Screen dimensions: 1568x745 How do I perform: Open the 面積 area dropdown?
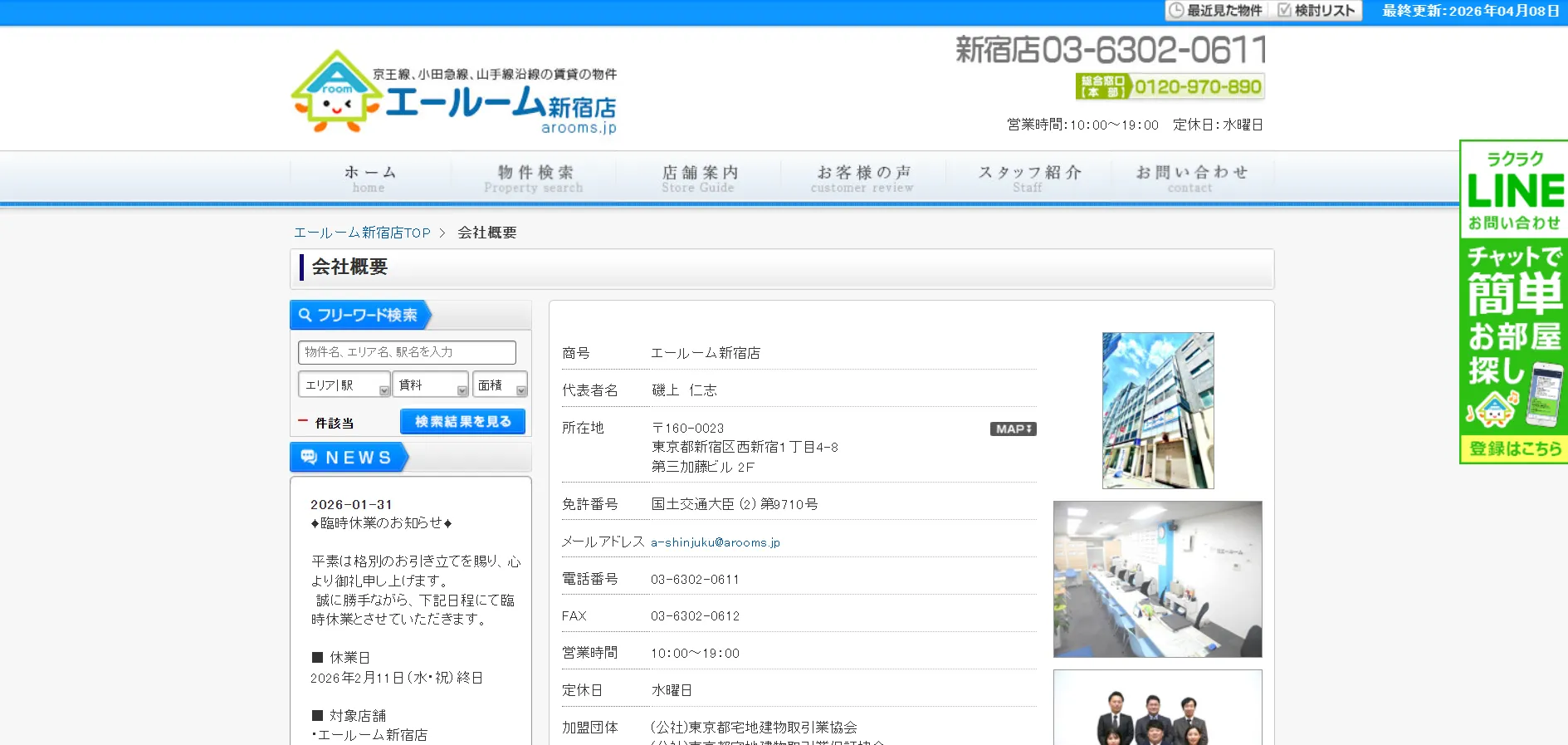pos(500,385)
